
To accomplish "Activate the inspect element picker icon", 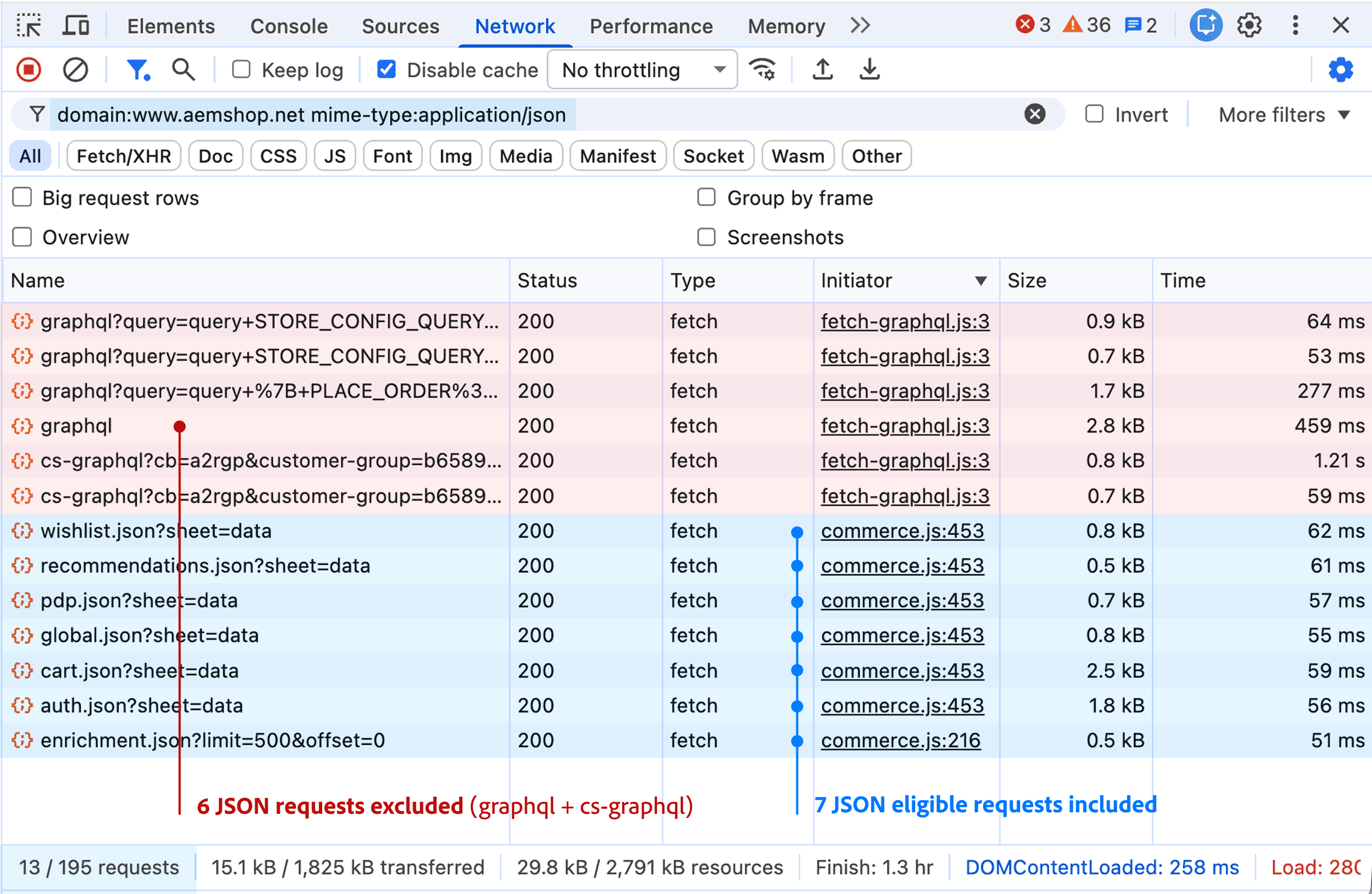I will coord(28,26).
